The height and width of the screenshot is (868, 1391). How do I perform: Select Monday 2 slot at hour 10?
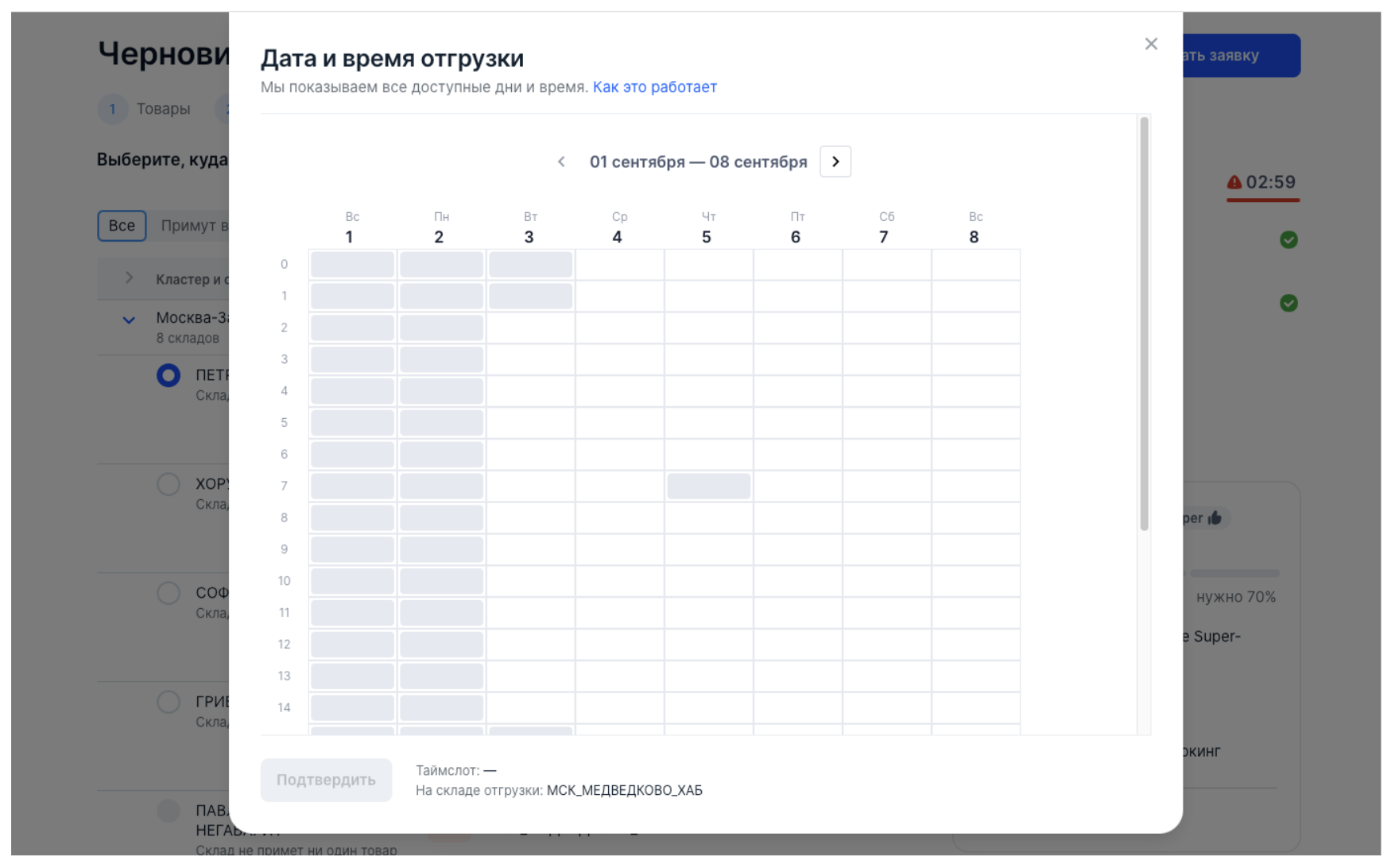click(442, 581)
